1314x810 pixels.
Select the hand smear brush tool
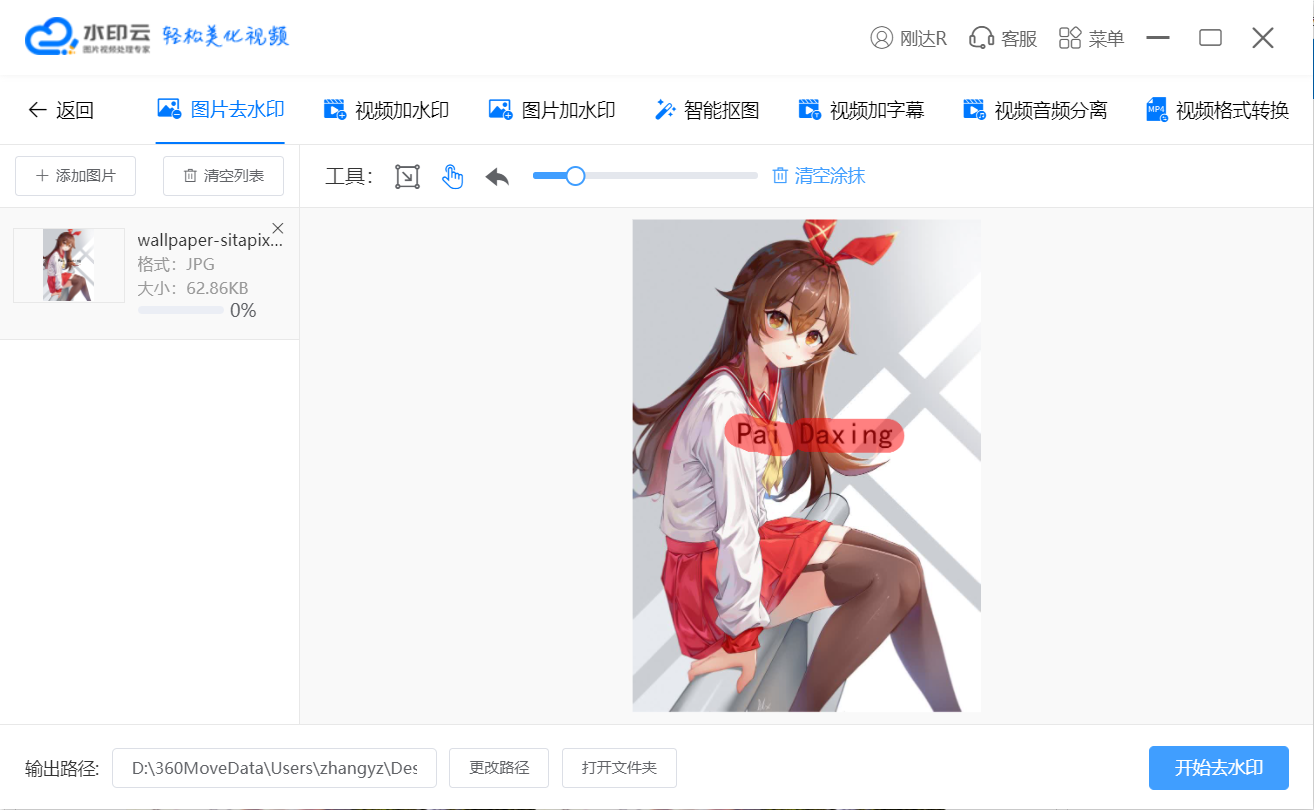453,177
